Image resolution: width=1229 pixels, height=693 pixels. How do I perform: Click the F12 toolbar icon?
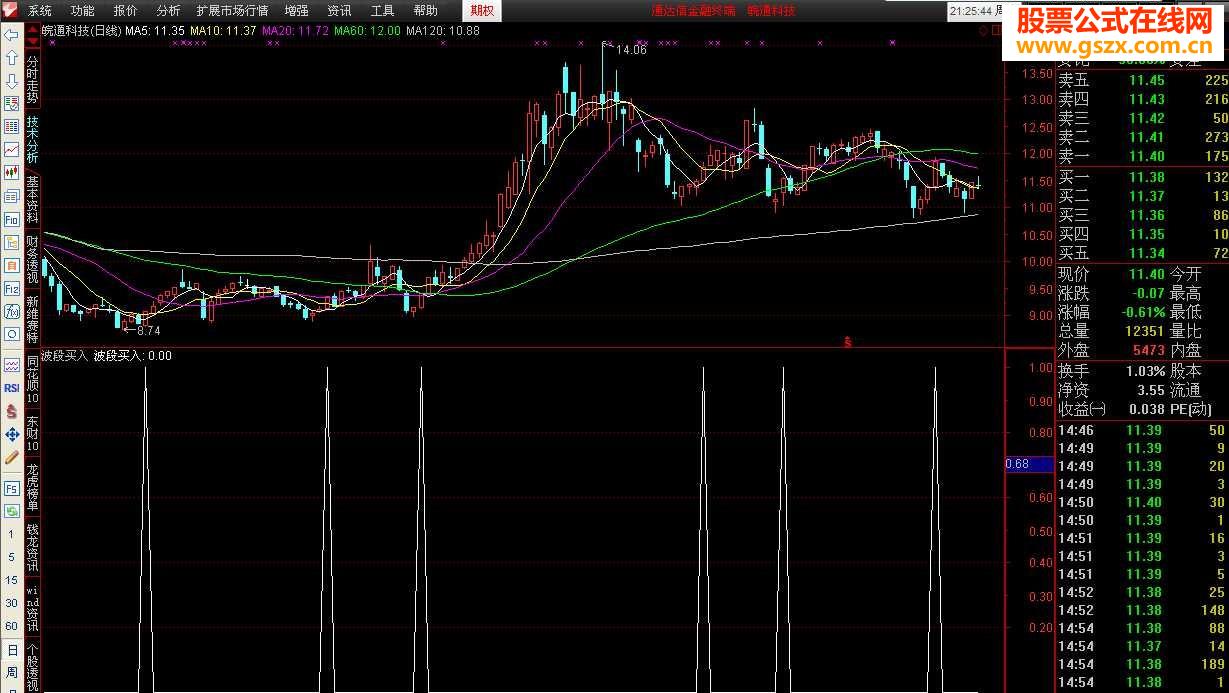pos(12,288)
